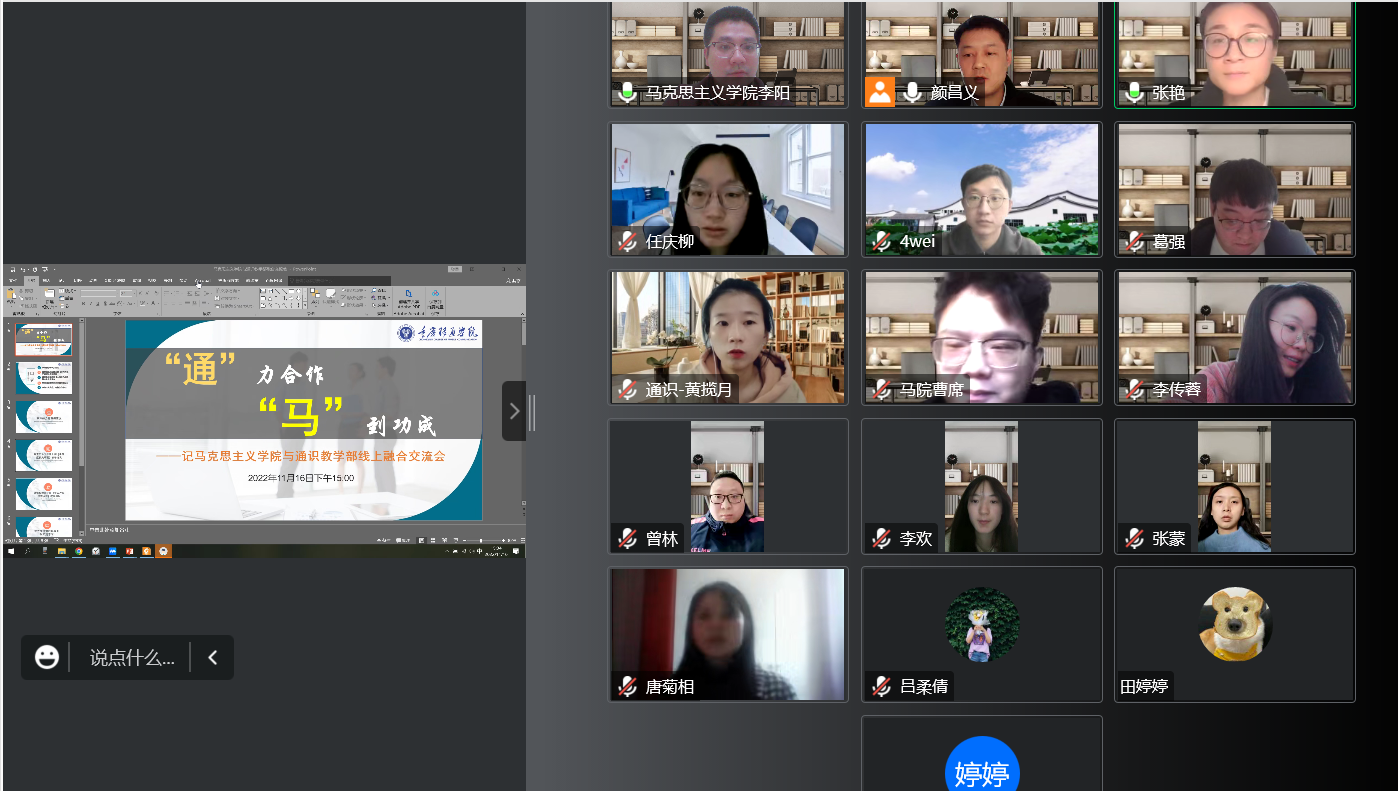Click 吕柔倩's round profile avatar
The image size is (1398, 791).
click(x=981, y=624)
